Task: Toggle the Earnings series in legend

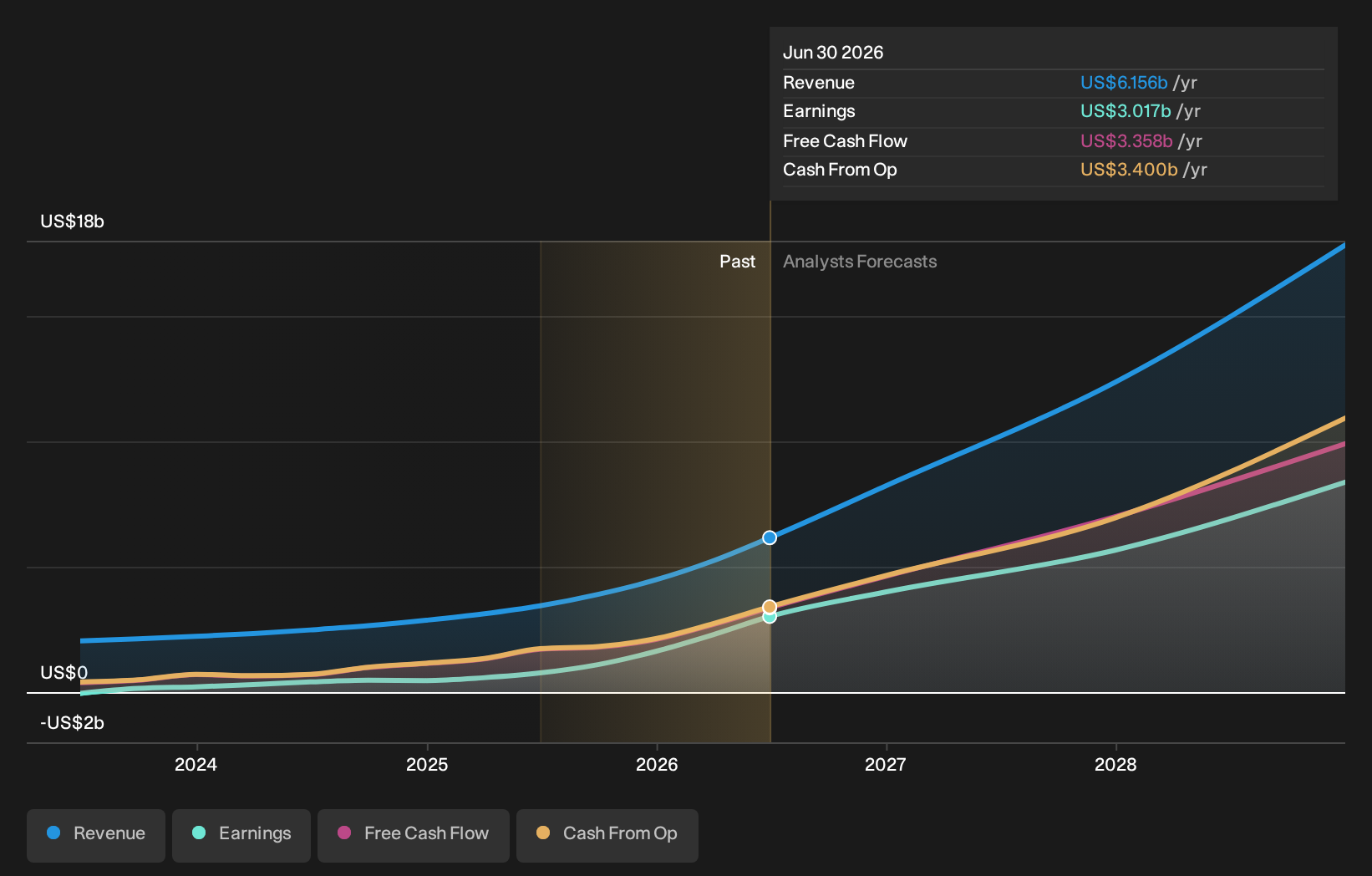Action: pyautogui.click(x=241, y=835)
